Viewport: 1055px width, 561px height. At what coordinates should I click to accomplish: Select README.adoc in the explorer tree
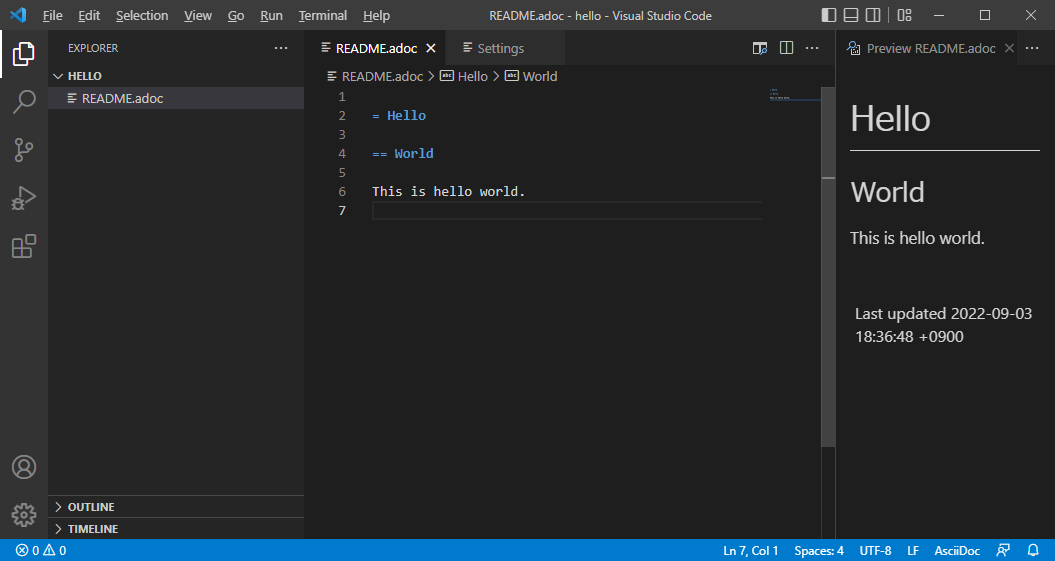coord(178,98)
